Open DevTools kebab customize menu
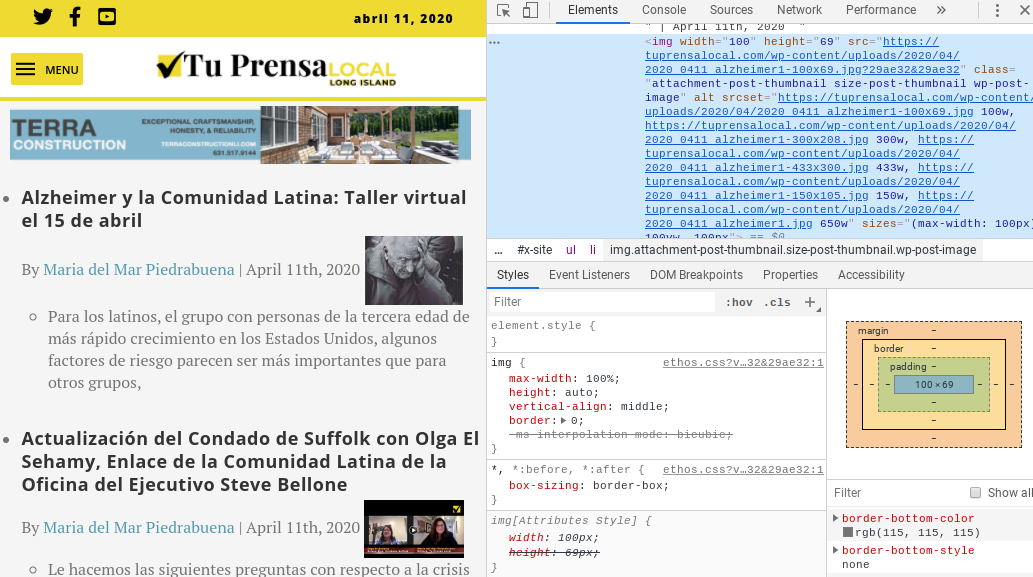 [997, 11]
